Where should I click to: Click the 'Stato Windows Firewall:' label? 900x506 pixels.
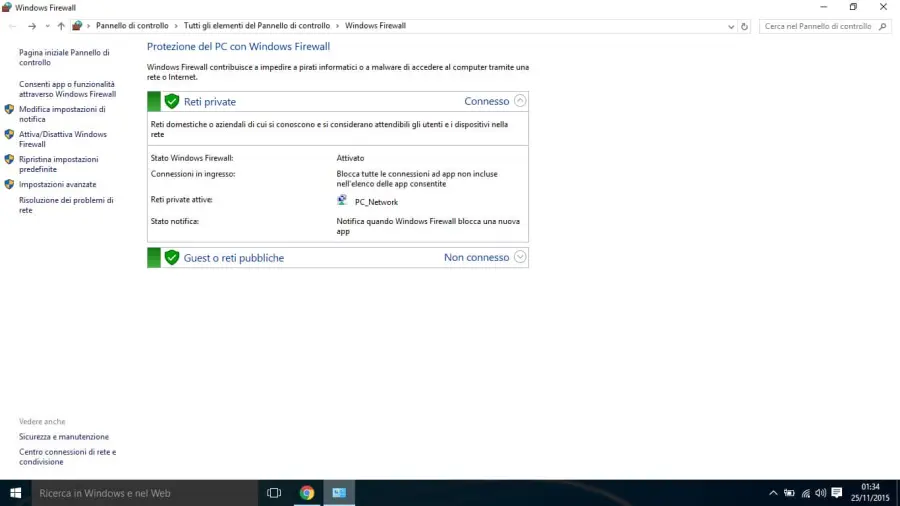click(192, 158)
